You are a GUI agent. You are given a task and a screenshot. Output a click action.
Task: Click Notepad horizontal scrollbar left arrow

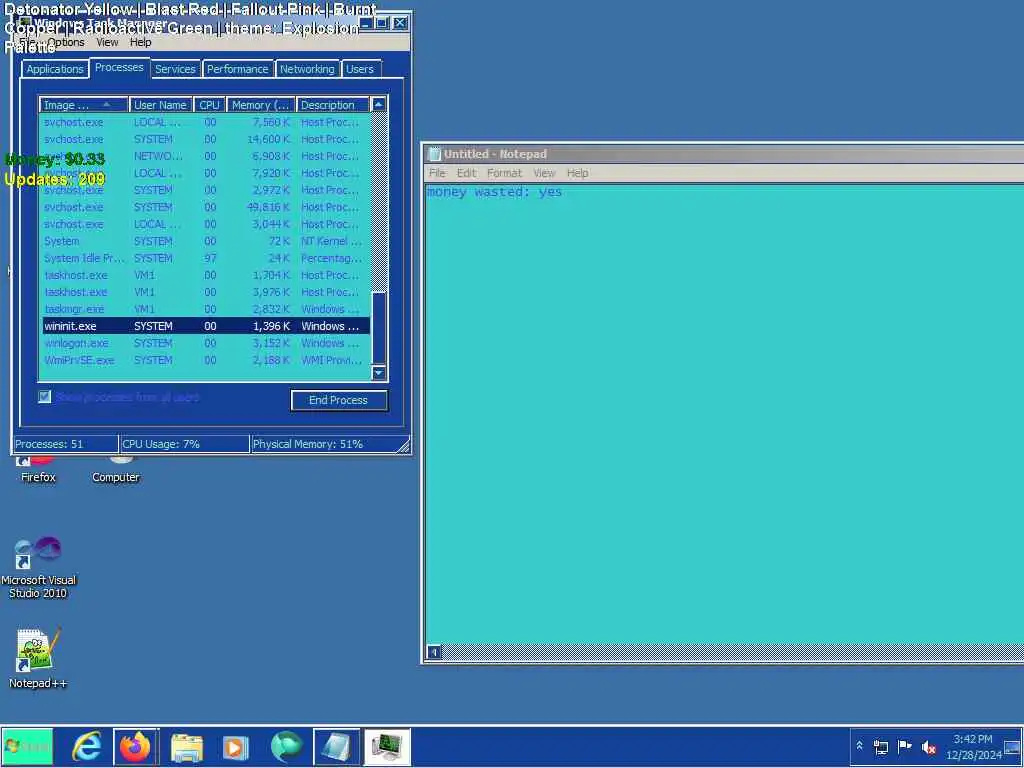tap(434, 652)
